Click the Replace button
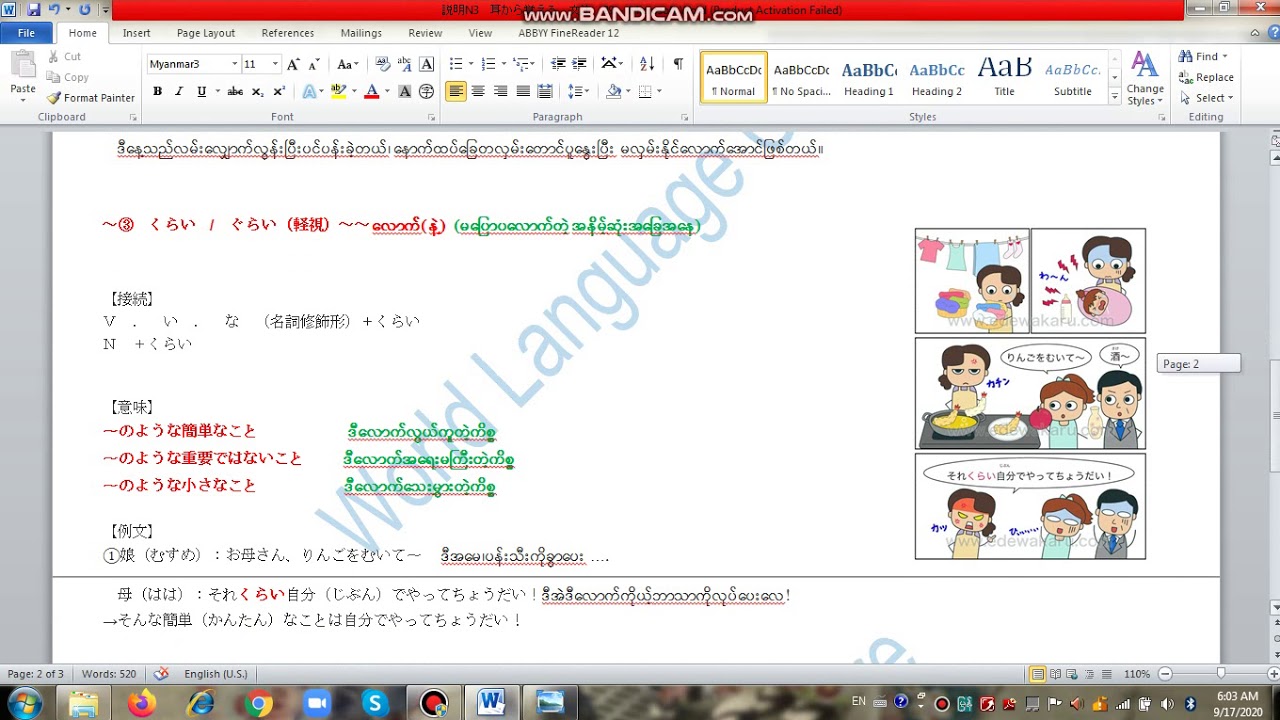The image size is (1280, 720). click(1207, 77)
